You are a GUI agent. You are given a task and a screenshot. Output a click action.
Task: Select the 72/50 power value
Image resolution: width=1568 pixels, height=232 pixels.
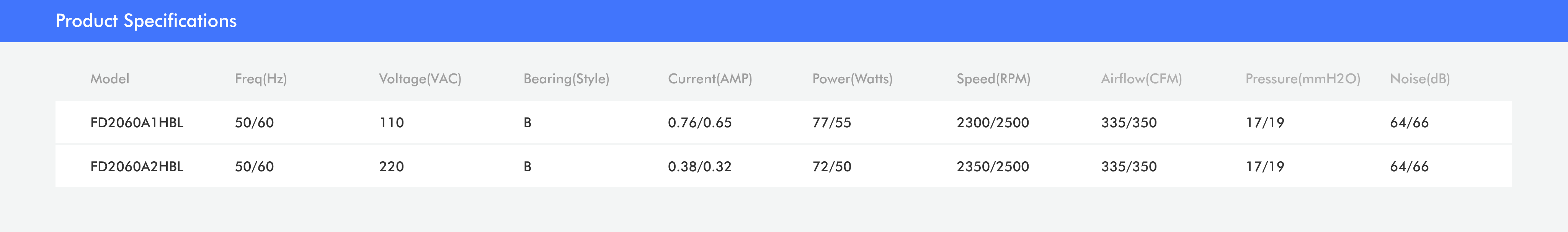click(x=831, y=166)
